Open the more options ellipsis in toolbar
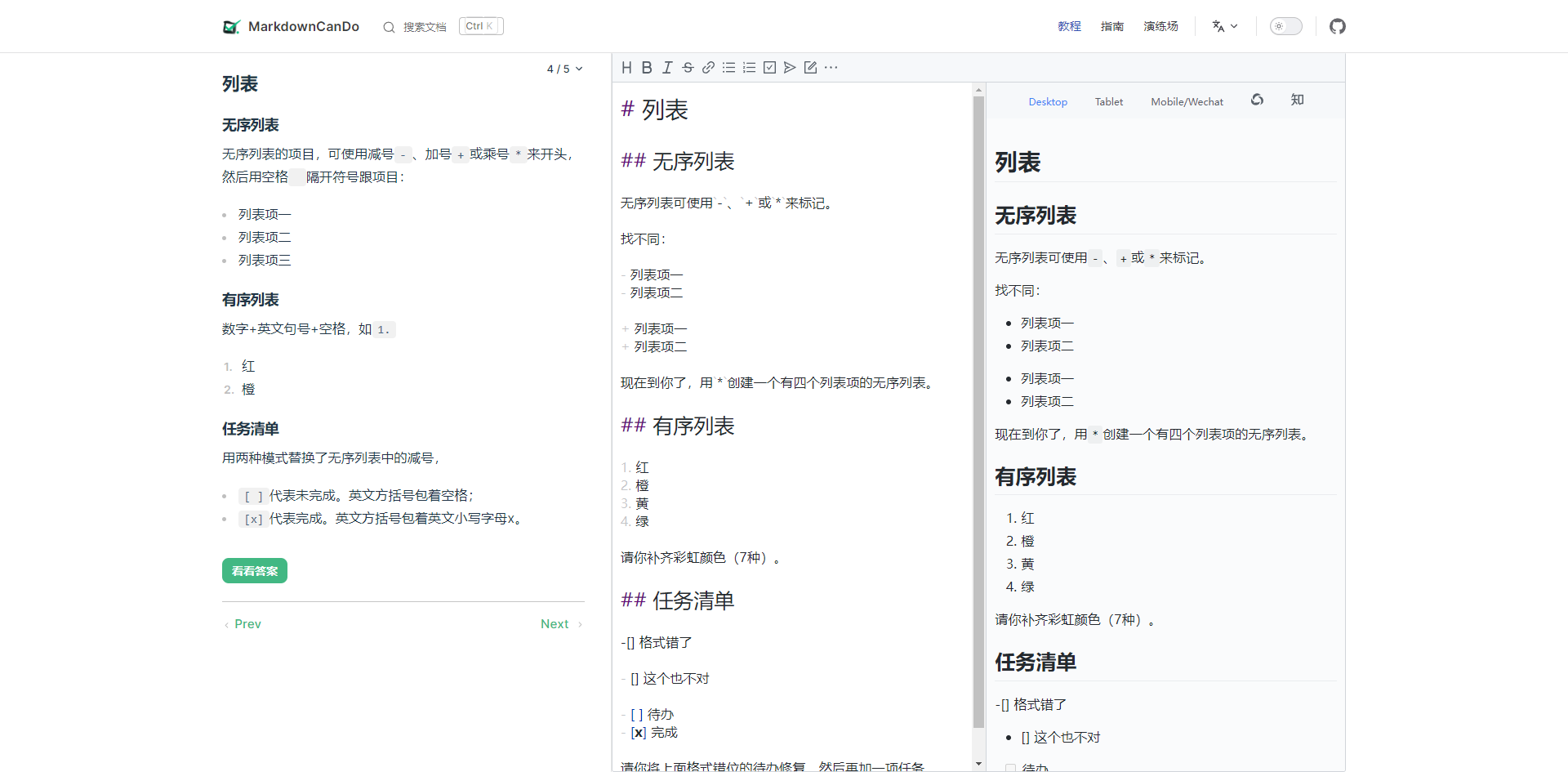Screen dimensions: 1568x772 pos(831,68)
